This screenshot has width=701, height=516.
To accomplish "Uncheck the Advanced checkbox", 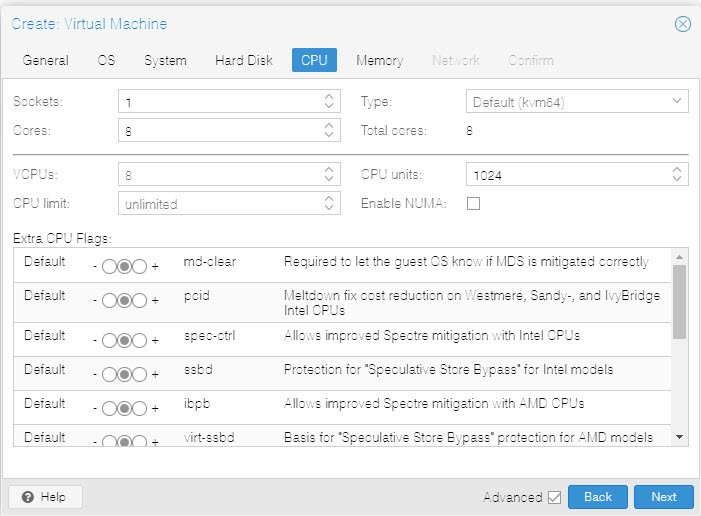I will tap(555, 497).
